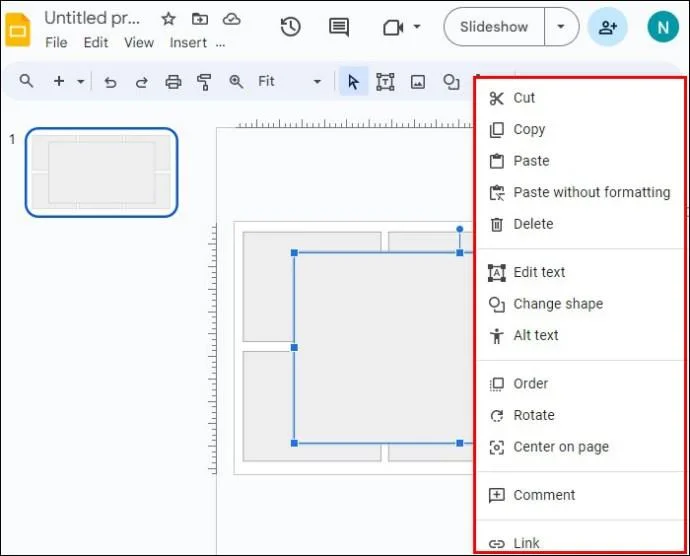Start a video call camera icon
Image resolution: width=690 pixels, height=556 pixels.
point(393,27)
